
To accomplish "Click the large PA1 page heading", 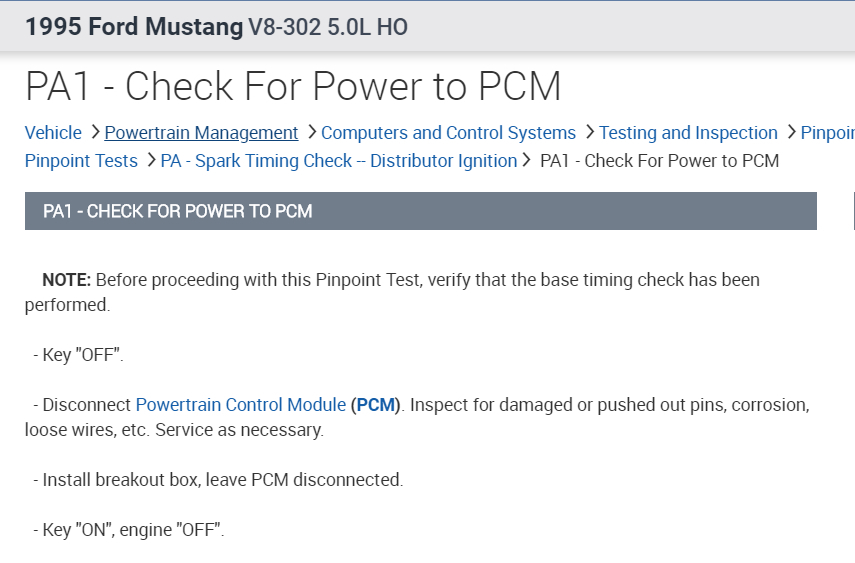I will tap(293, 87).
